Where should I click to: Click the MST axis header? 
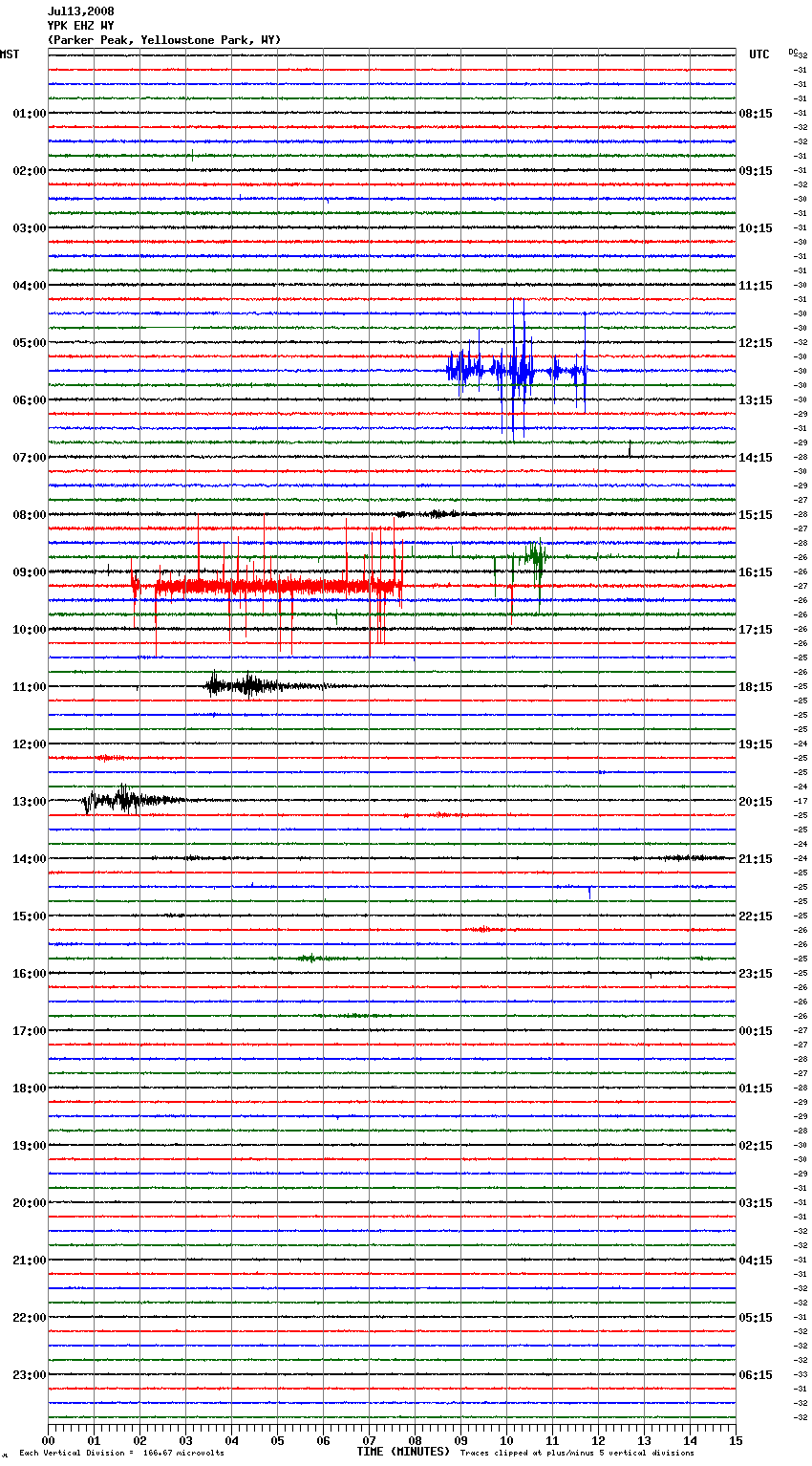10,54
